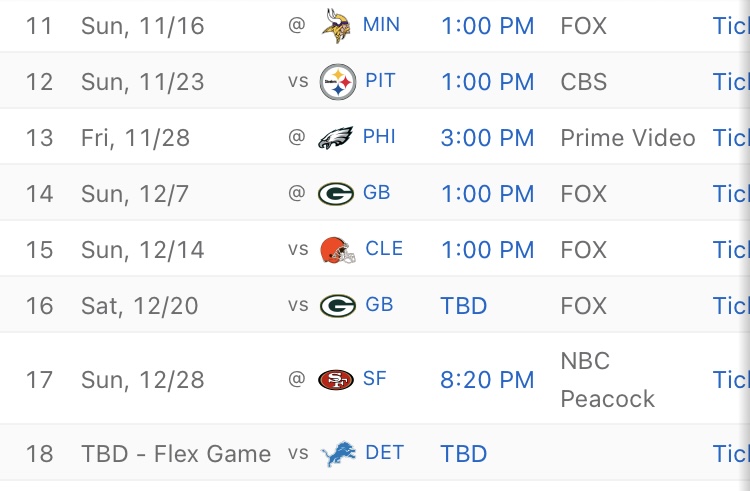Click the Cleveland Browns helmet logo
This screenshot has height=491, width=750.
(x=337, y=249)
